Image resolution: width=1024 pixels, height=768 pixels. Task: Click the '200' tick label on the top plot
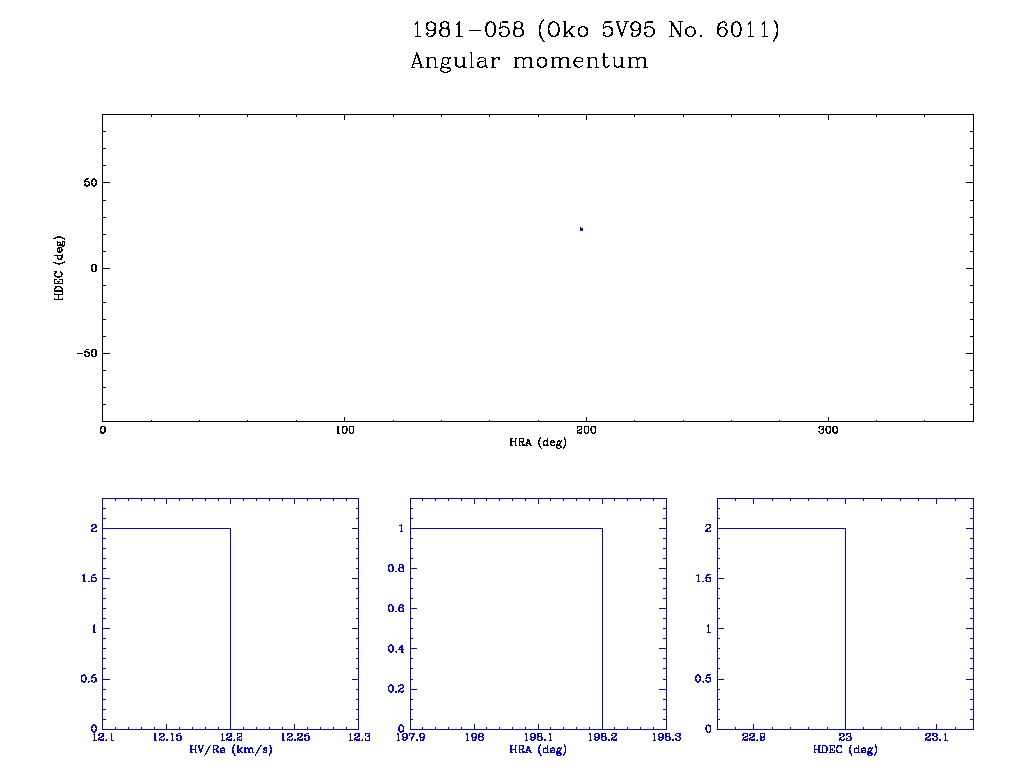tap(586, 430)
